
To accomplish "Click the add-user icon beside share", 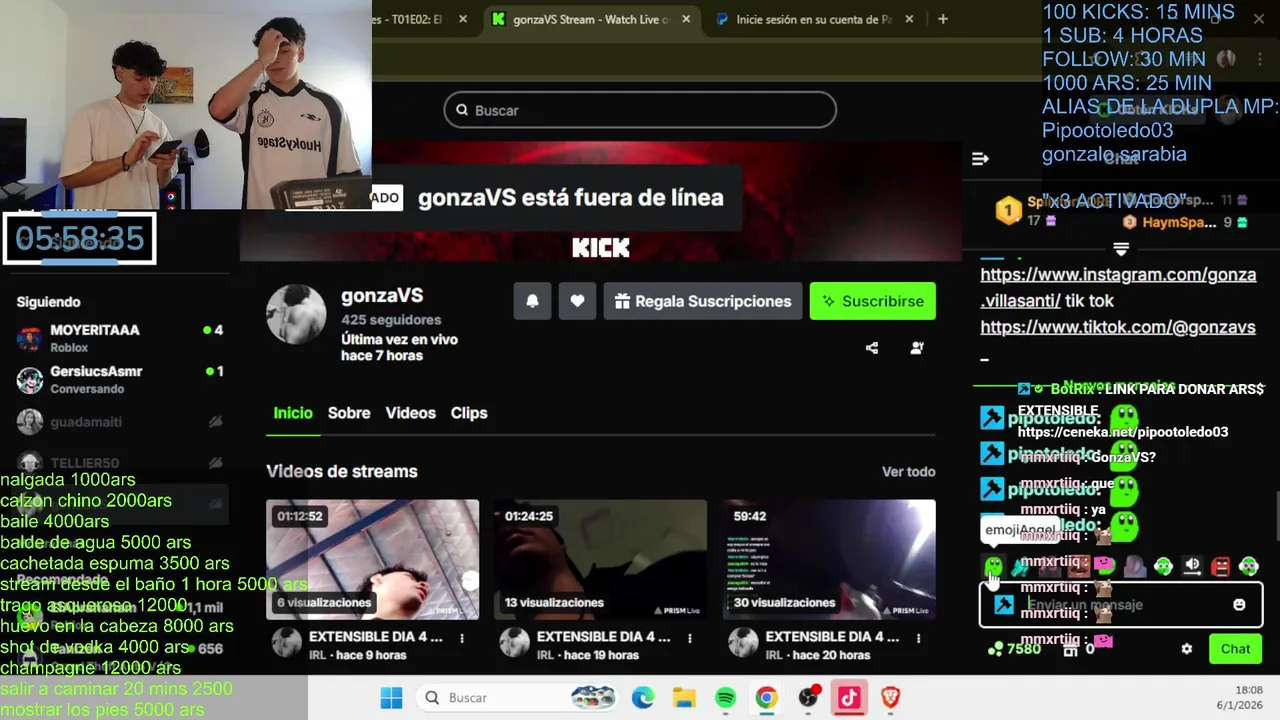I will [917, 348].
